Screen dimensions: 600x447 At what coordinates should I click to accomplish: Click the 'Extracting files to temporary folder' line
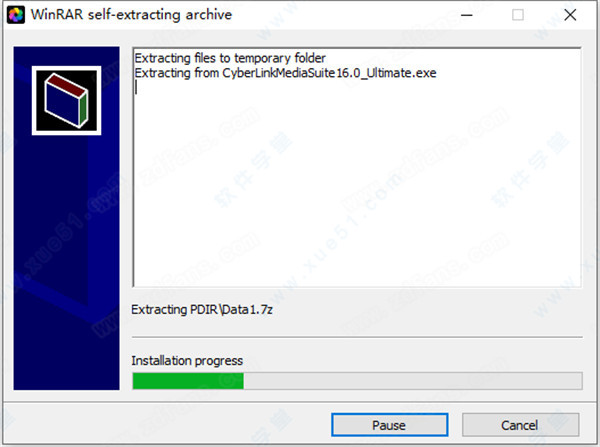tap(230, 58)
